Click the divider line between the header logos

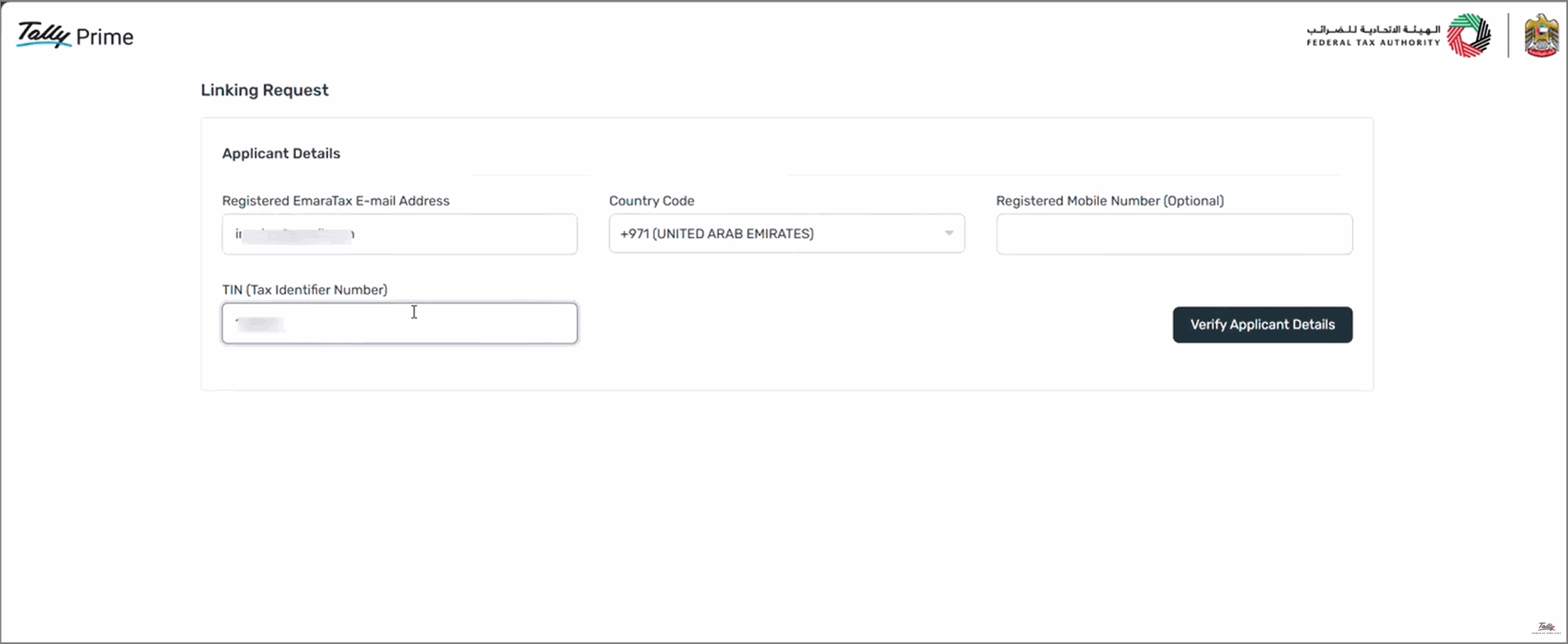tap(1508, 35)
